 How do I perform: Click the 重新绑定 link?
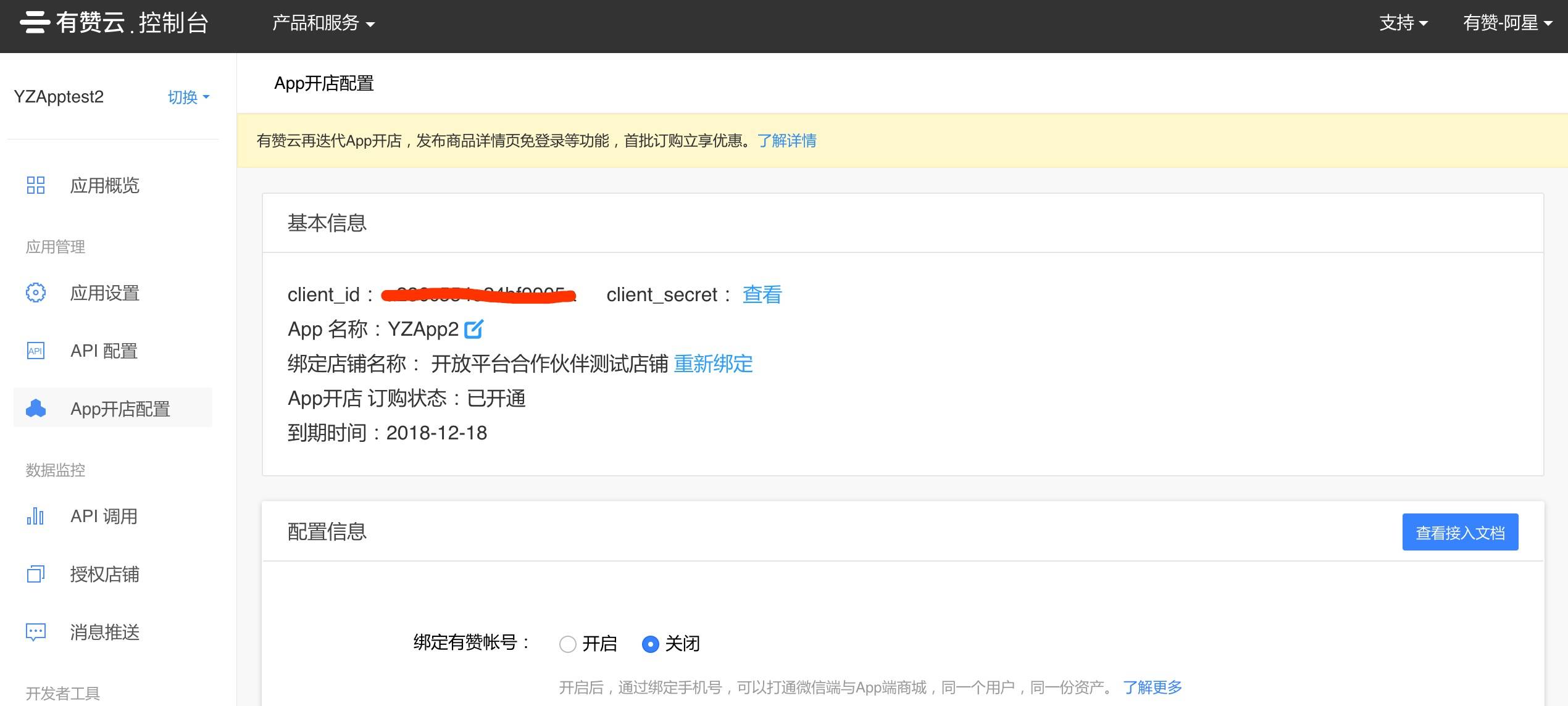[713, 363]
